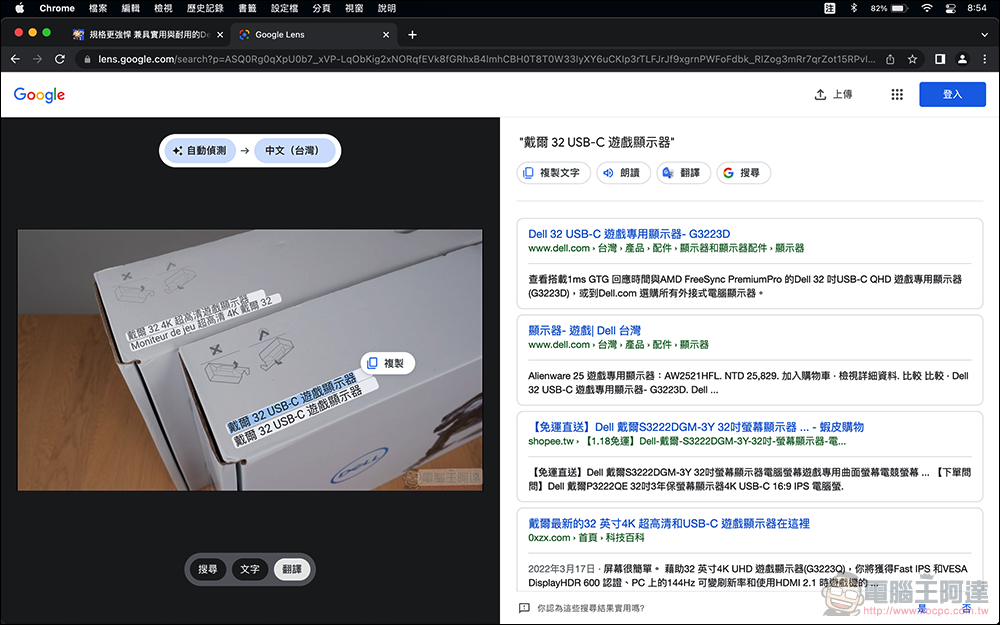This screenshot has height=625, width=1000.
Task: Open the Apple menu
Action: click(x=19, y=8)
